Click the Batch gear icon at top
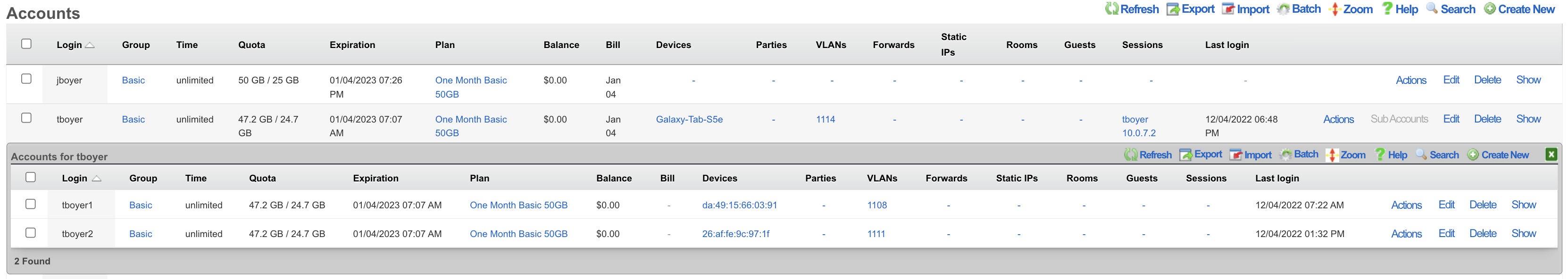 [1283, 9]
